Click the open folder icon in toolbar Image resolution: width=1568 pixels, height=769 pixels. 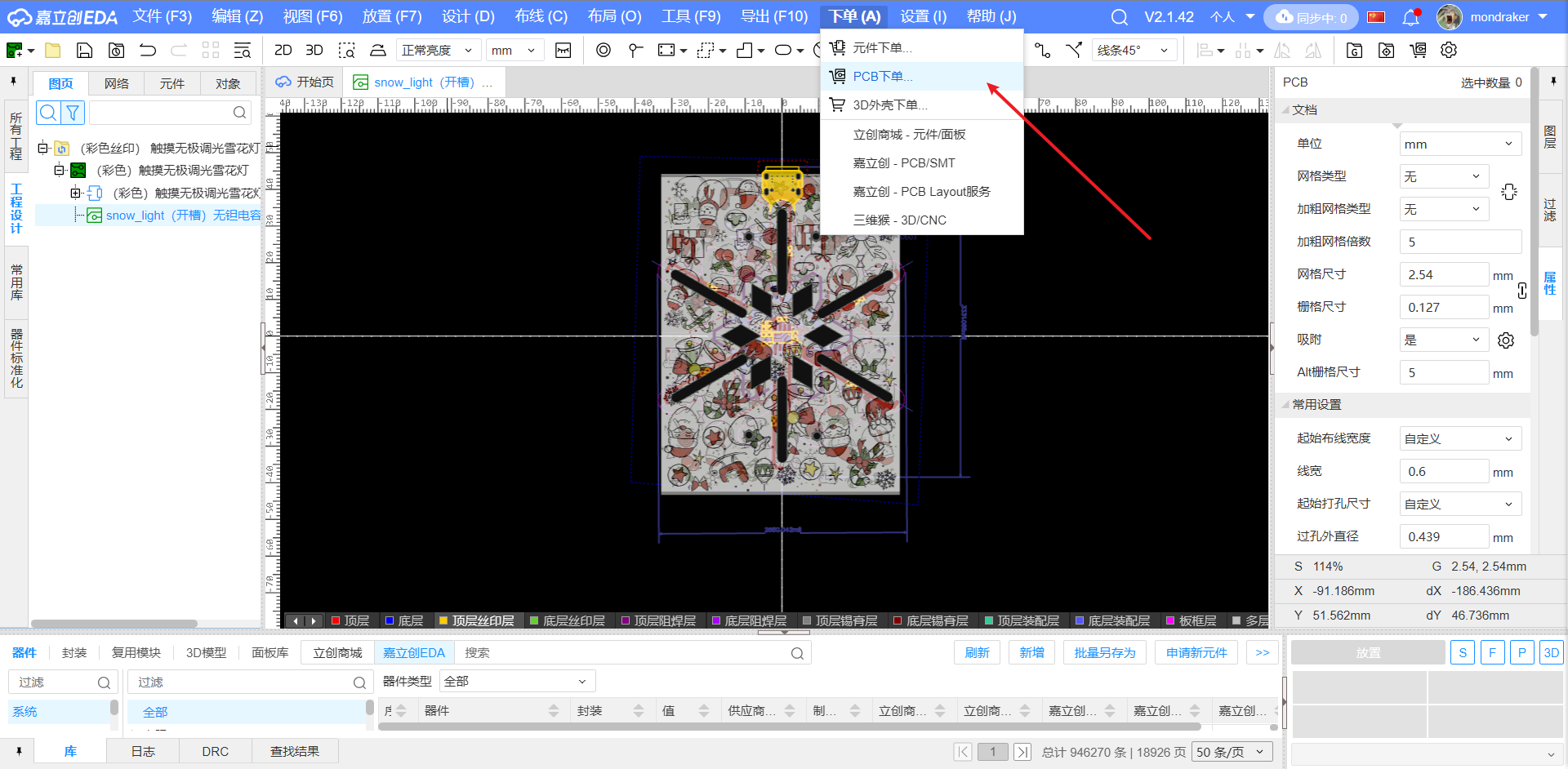tap(53, 51)
